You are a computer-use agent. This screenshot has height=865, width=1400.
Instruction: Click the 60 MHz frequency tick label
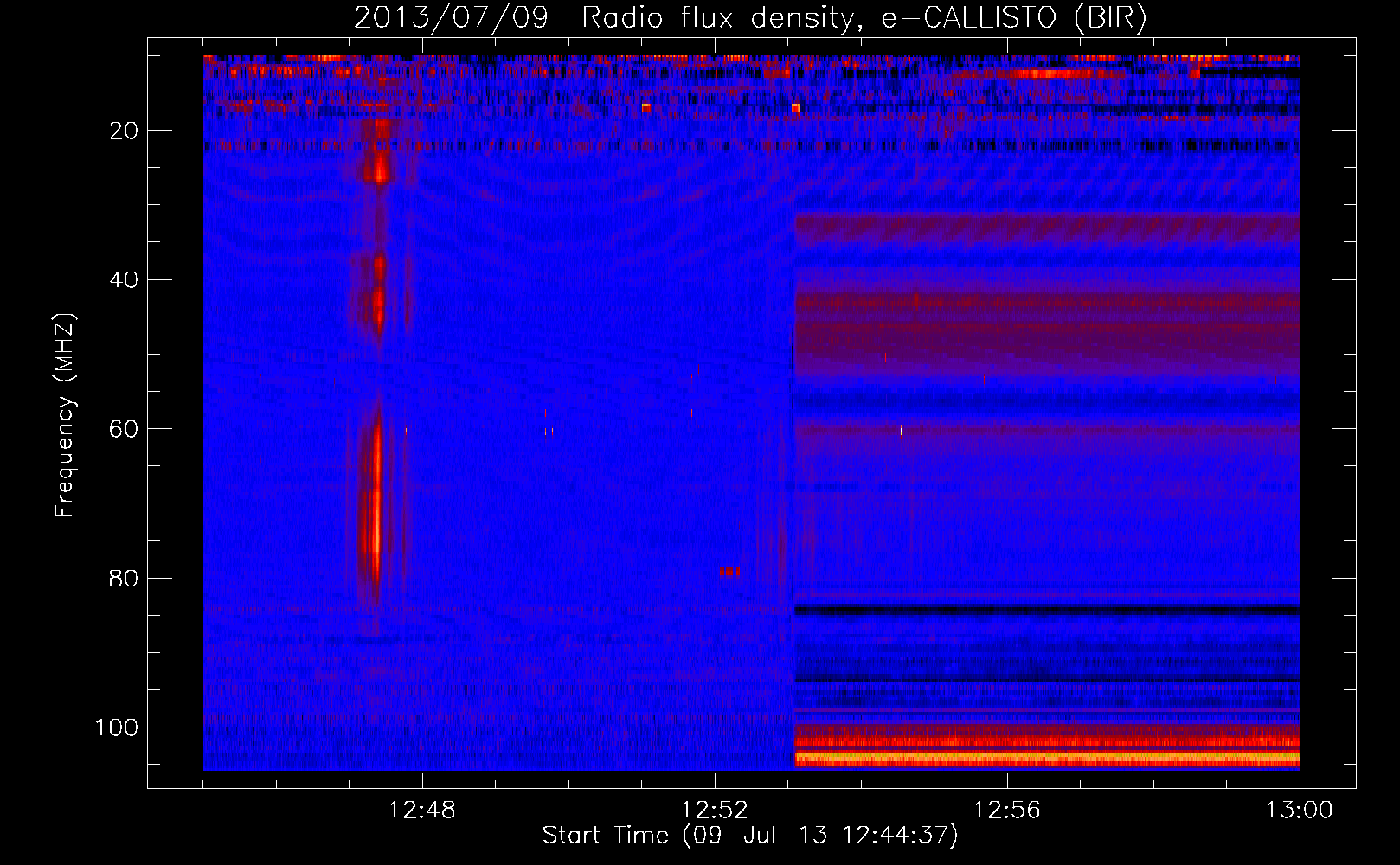tap(125, 429)
